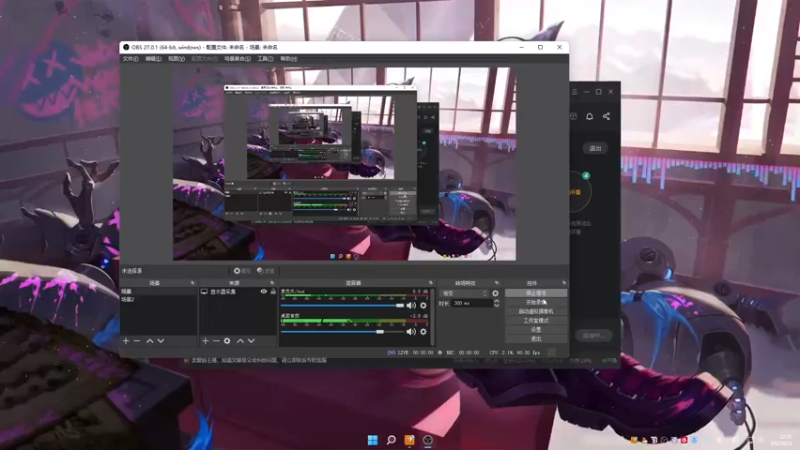Open 视图(V) menu
The image size is (800, 450).
tap(176, 59)
